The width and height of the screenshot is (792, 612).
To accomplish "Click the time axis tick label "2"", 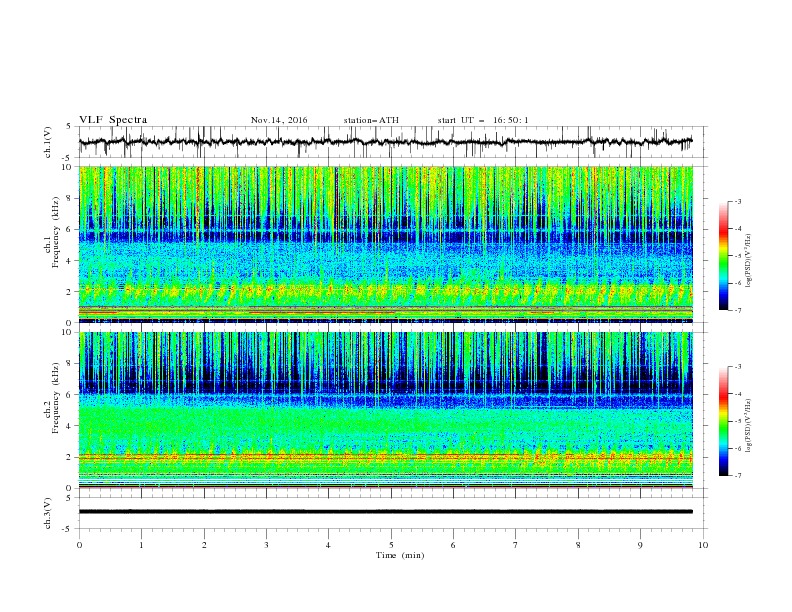I will (204, 545).
